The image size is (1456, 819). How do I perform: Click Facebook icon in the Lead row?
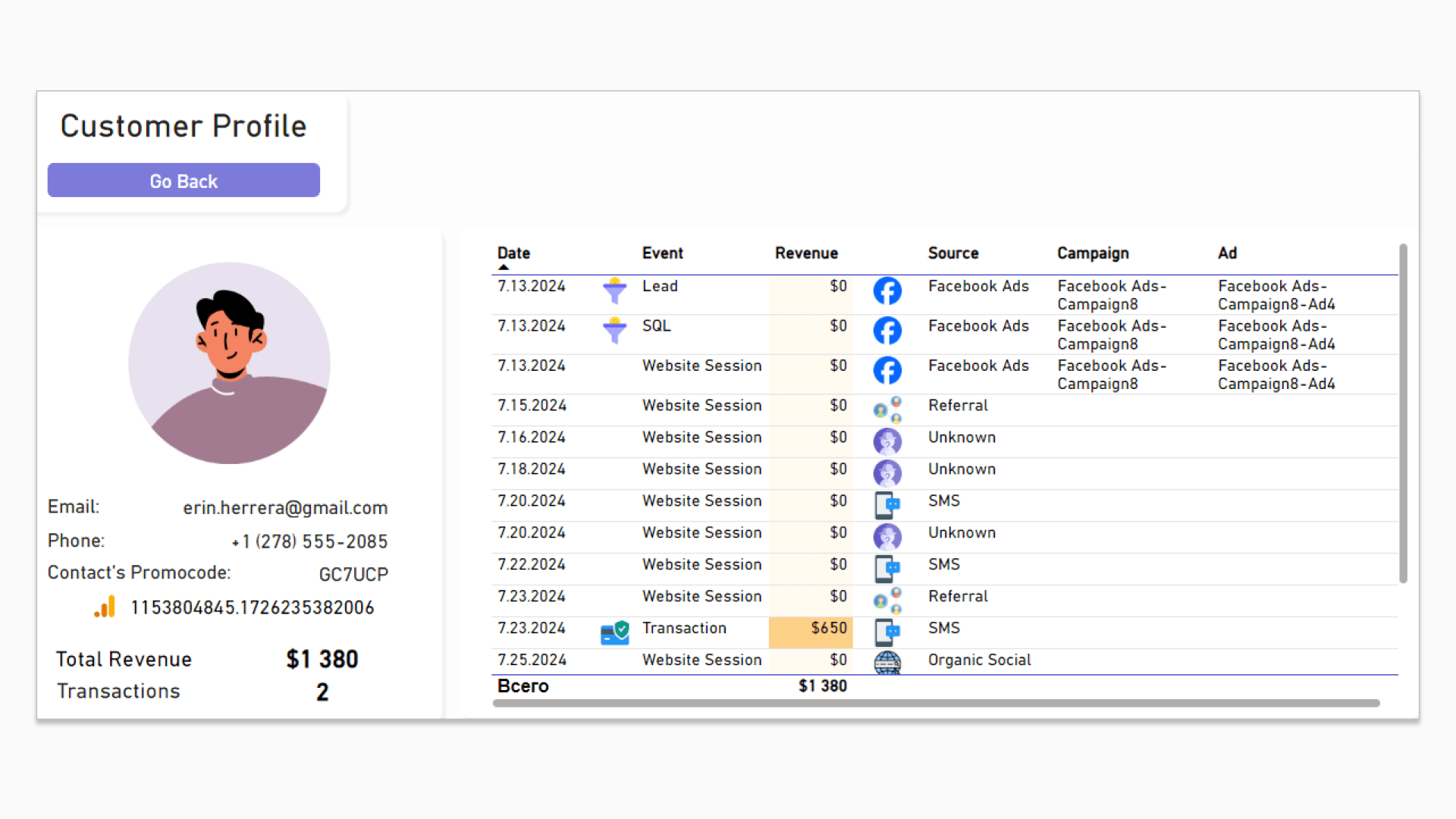(x=886, y=290)
